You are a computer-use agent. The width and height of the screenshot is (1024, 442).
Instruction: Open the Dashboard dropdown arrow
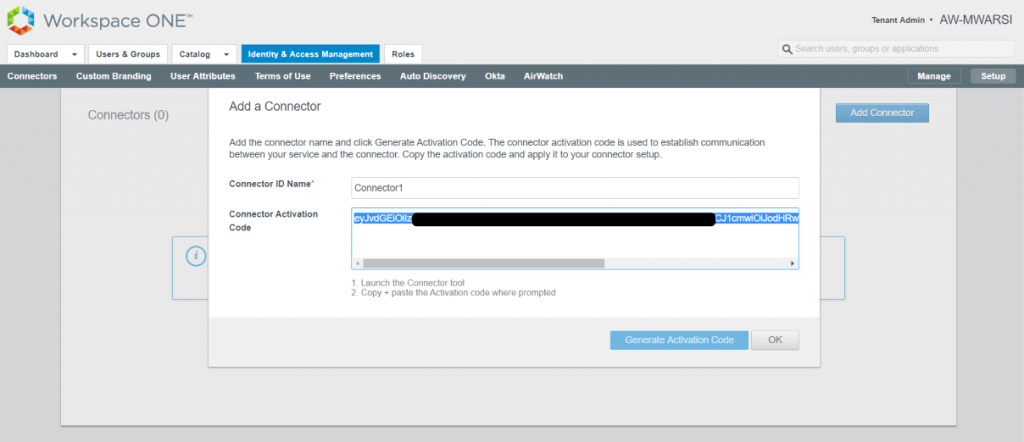click(x=74, y=54)
